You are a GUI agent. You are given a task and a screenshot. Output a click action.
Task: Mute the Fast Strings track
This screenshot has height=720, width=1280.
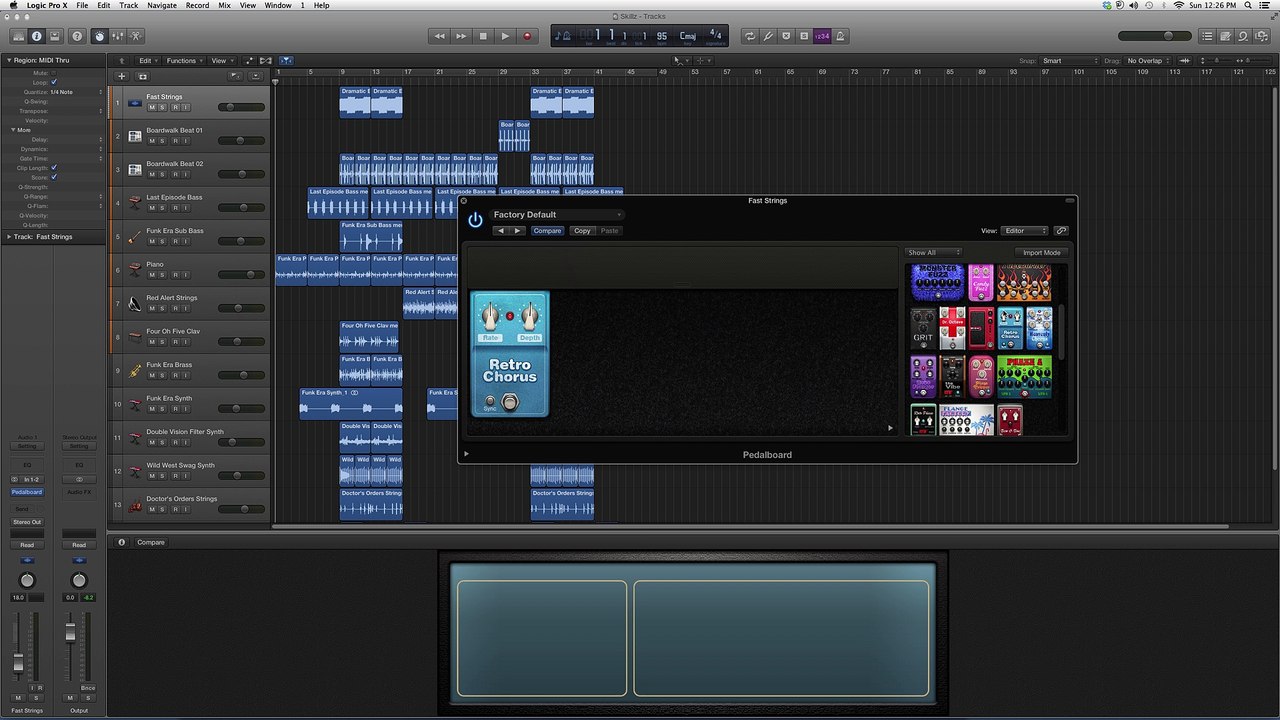coord(152,107)
